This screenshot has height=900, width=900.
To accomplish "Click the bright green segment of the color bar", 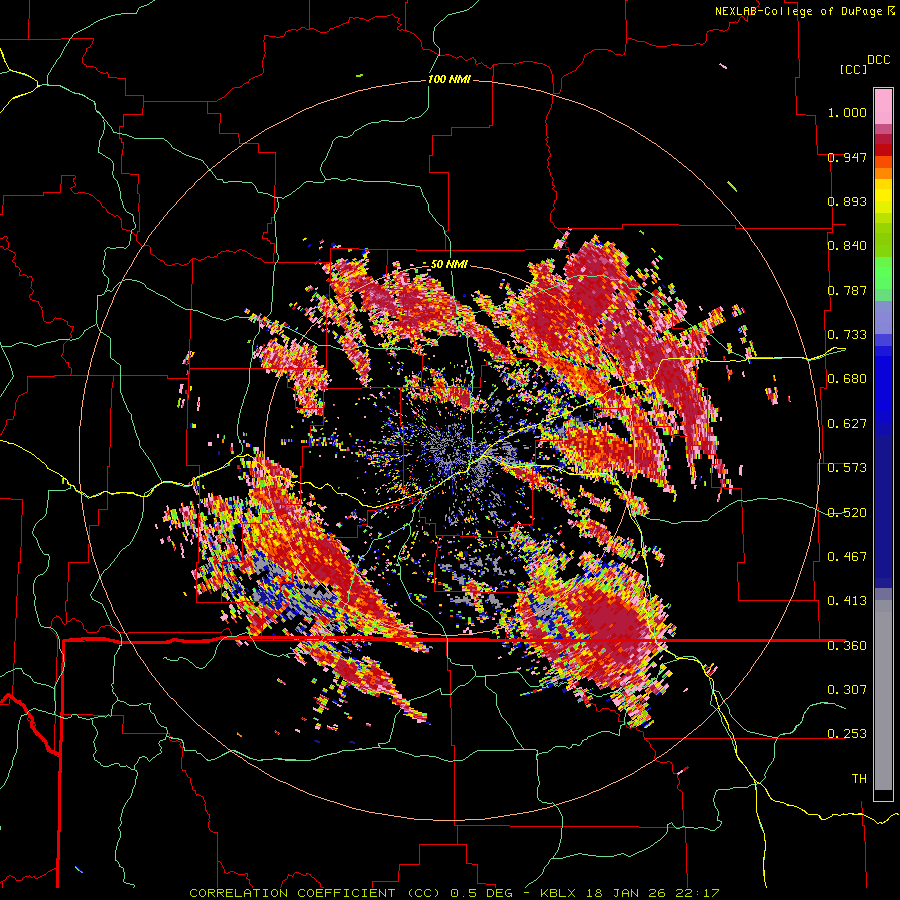I will (883, 273).
